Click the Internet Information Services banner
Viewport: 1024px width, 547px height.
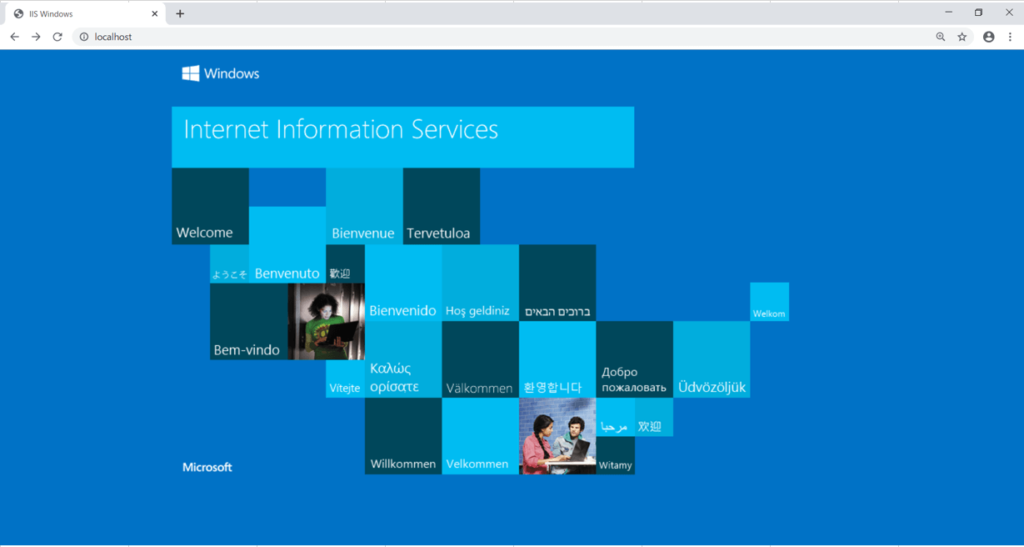(402, 137)
